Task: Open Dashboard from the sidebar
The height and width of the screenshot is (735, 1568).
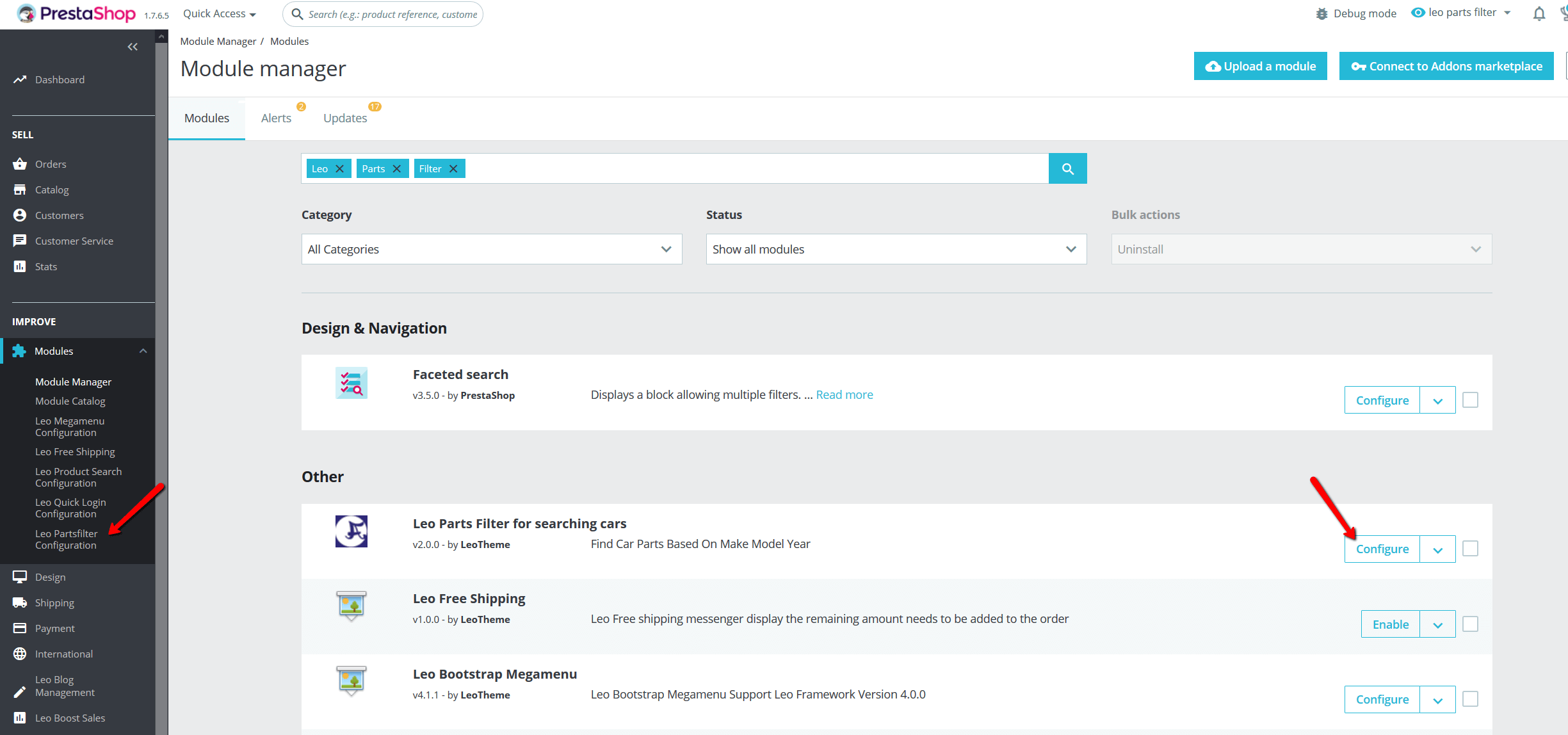Action: (60, 79)
